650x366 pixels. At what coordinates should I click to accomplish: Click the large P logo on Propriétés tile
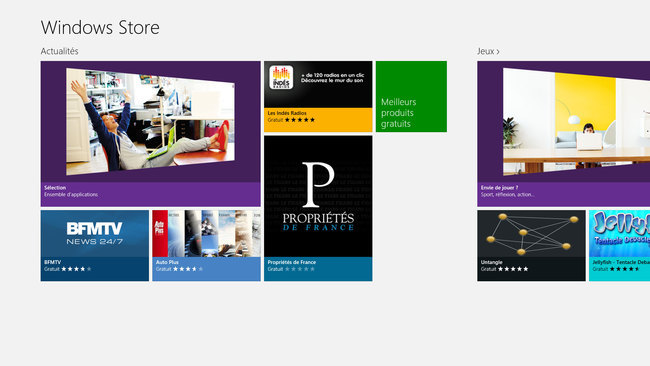pyautogui.click(x=318, y=184)
